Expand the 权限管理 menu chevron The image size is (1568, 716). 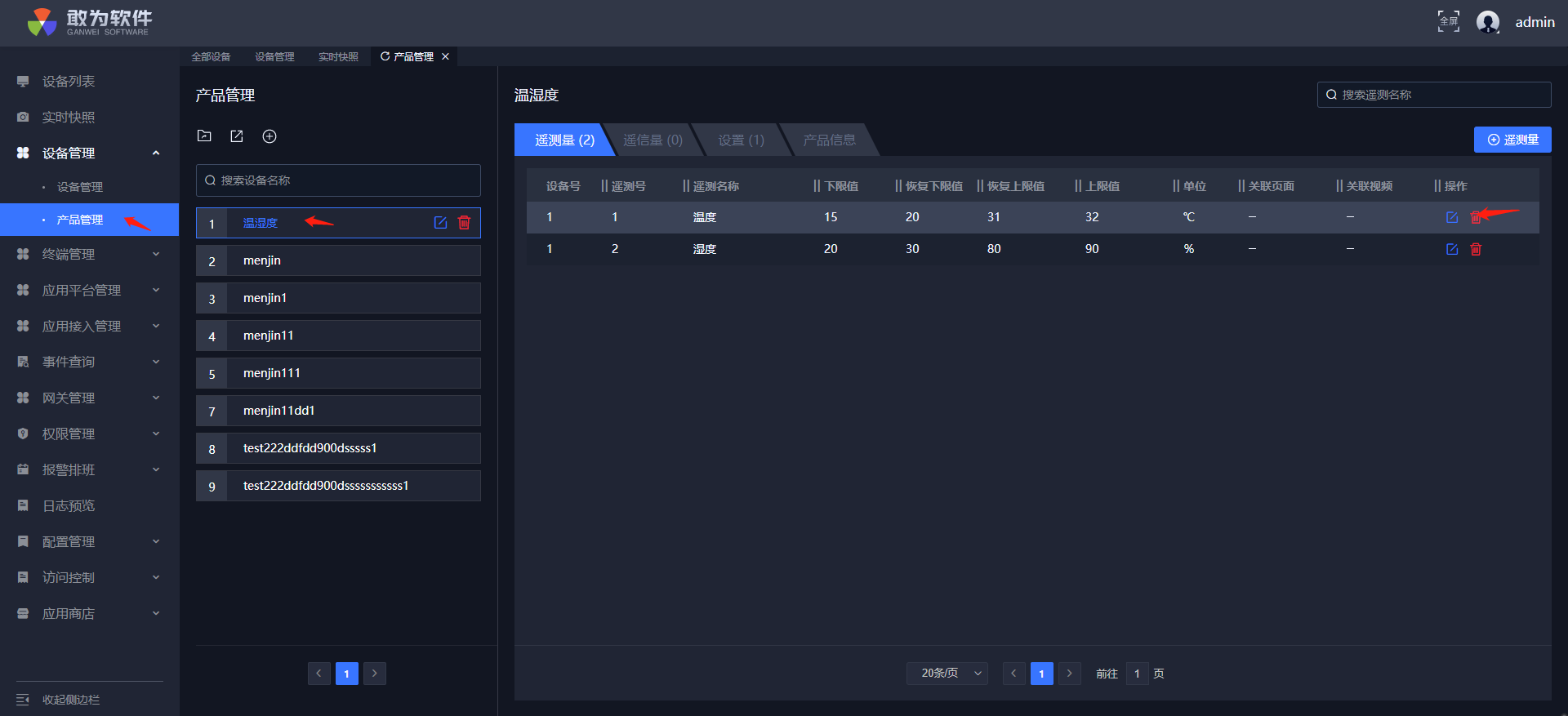click(156, 434)
